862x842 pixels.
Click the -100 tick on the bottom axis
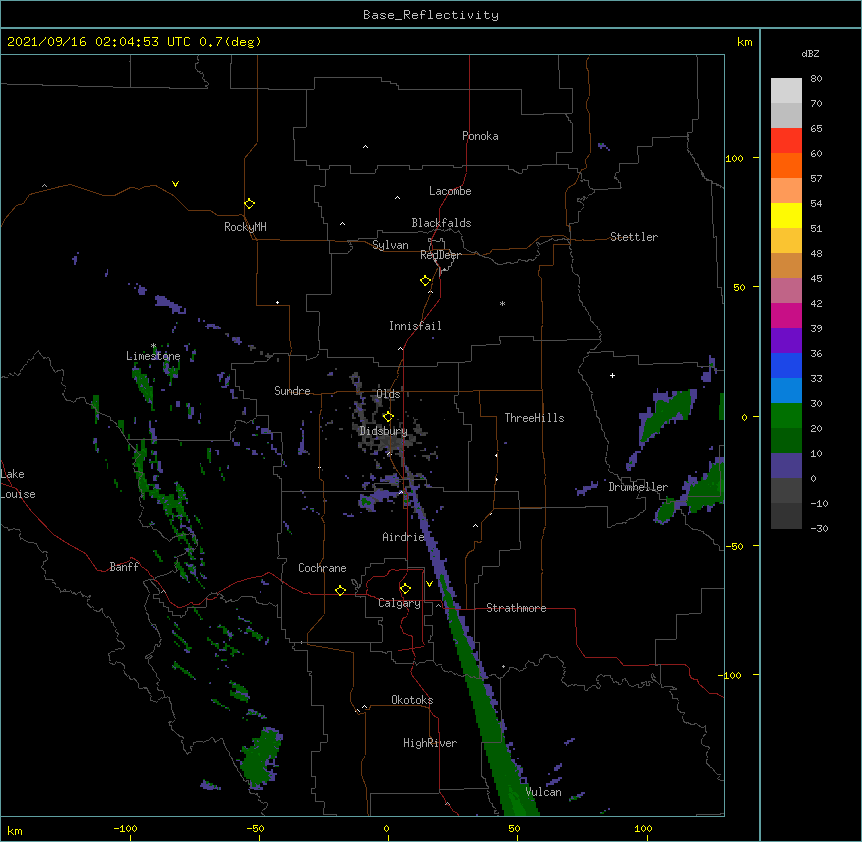tap(125, 829)
